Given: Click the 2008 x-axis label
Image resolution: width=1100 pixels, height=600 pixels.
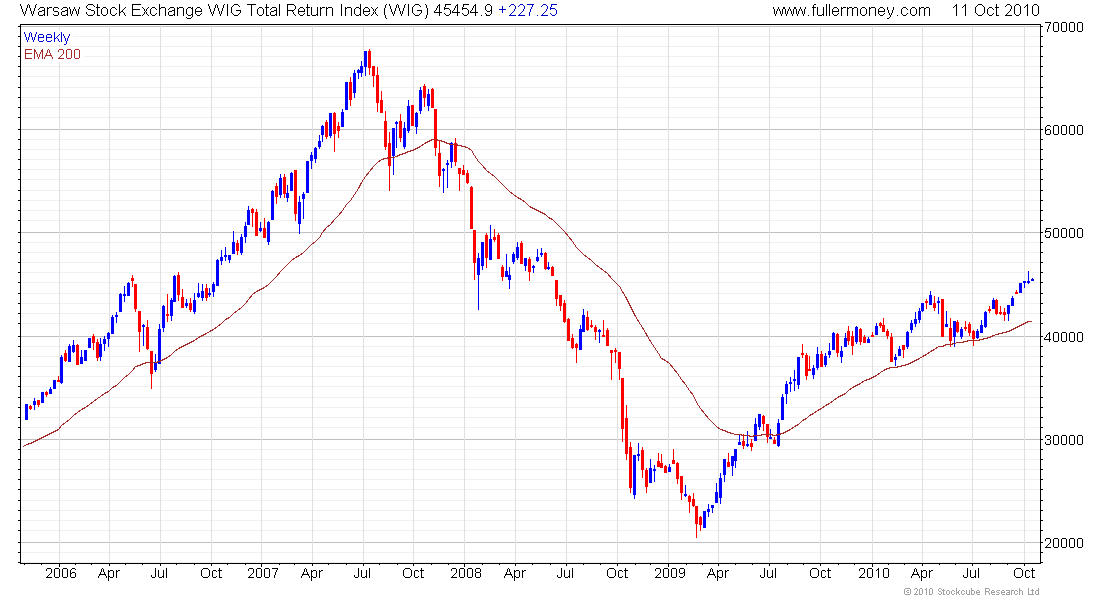Looking at the screenshot, I should coord(466,573).
